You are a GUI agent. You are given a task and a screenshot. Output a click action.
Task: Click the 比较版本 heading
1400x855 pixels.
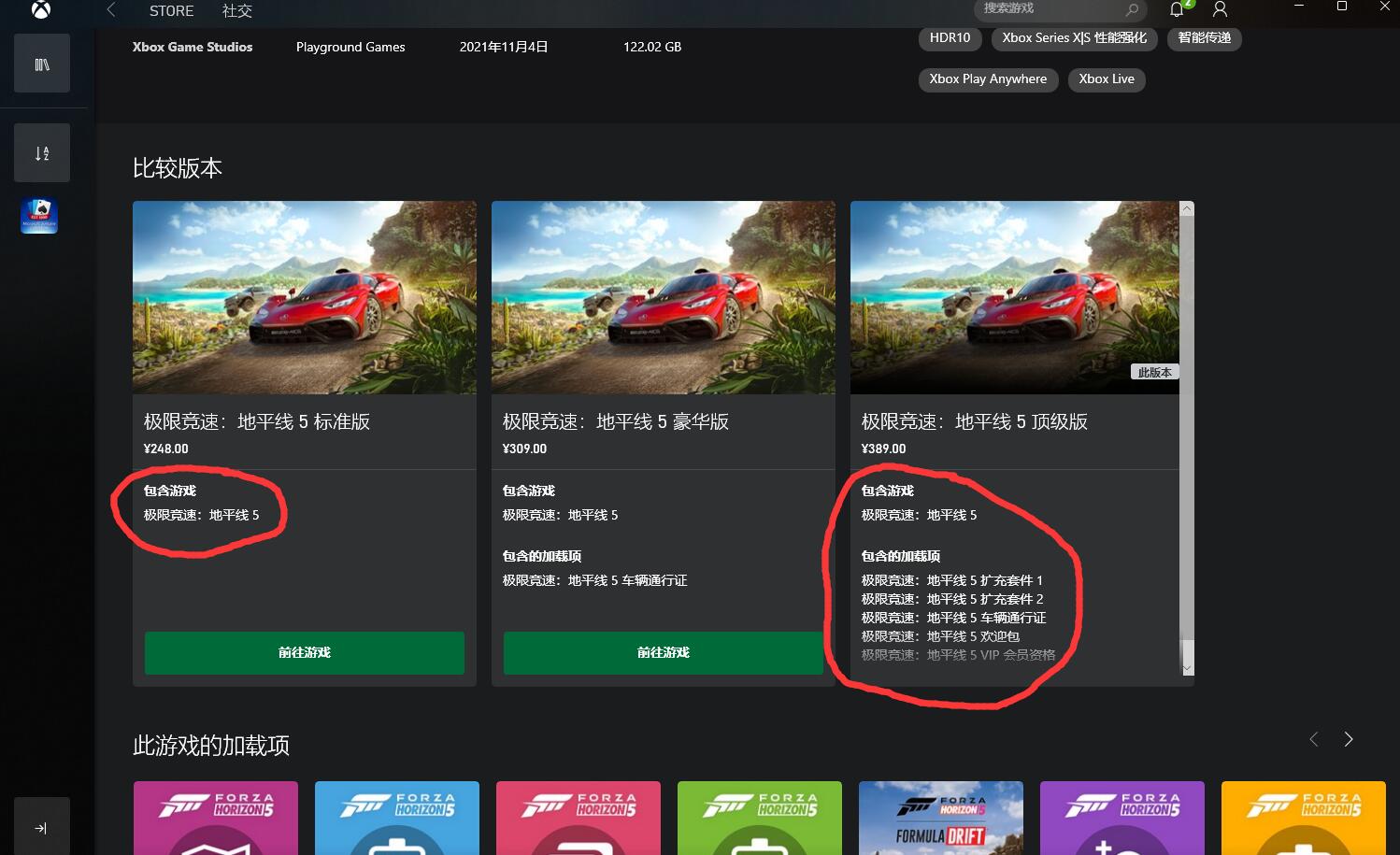[178, 168]
